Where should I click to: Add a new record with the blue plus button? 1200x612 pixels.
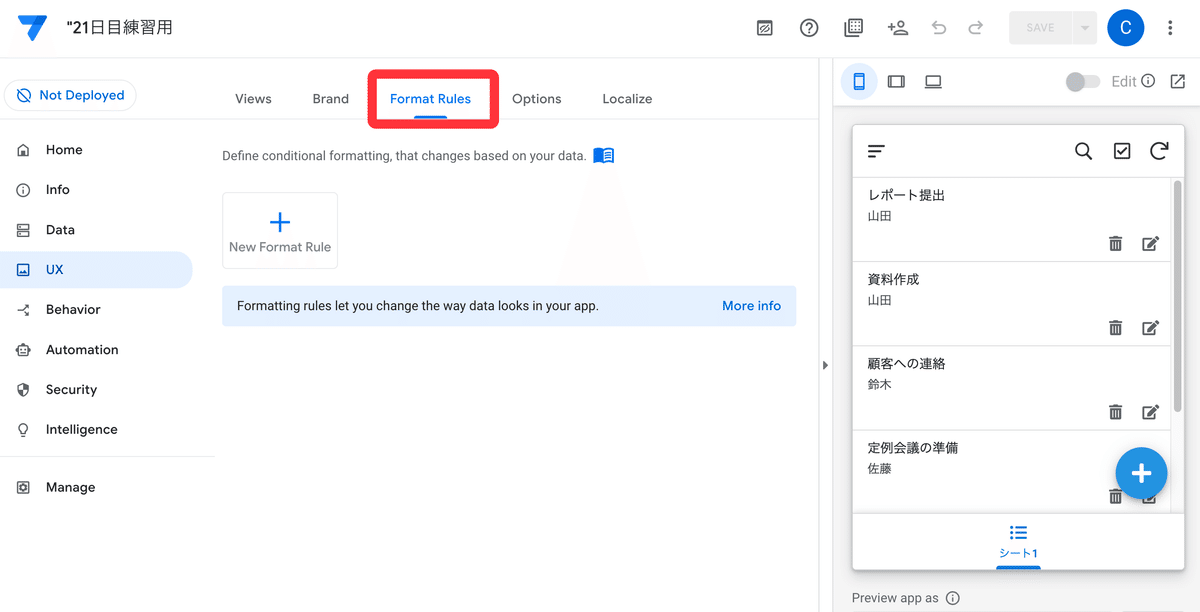coord(1141,473)
